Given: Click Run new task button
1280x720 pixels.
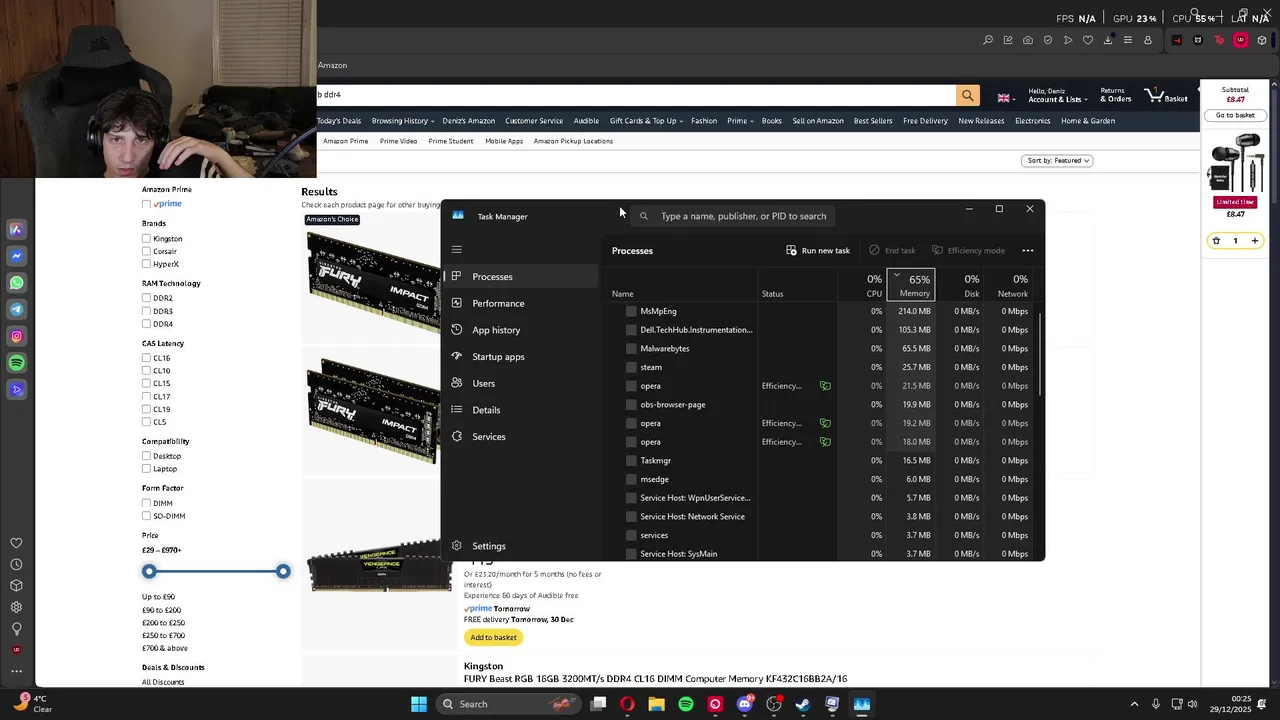Looking at the screenshot, I should (x=818, y=251).
